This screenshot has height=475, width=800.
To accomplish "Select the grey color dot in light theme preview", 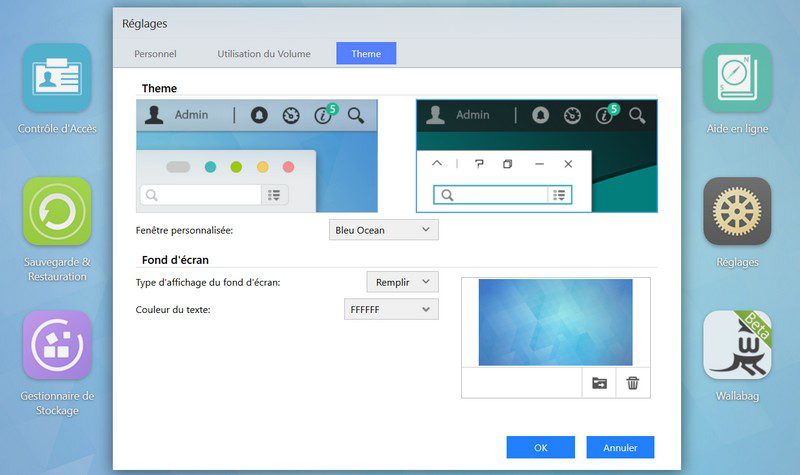I will 178,167.
